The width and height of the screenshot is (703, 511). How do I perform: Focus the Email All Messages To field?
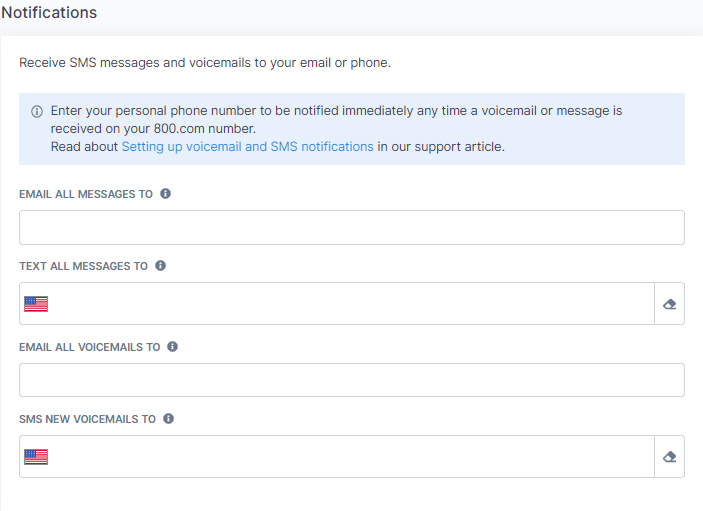[x=352, y=227]
